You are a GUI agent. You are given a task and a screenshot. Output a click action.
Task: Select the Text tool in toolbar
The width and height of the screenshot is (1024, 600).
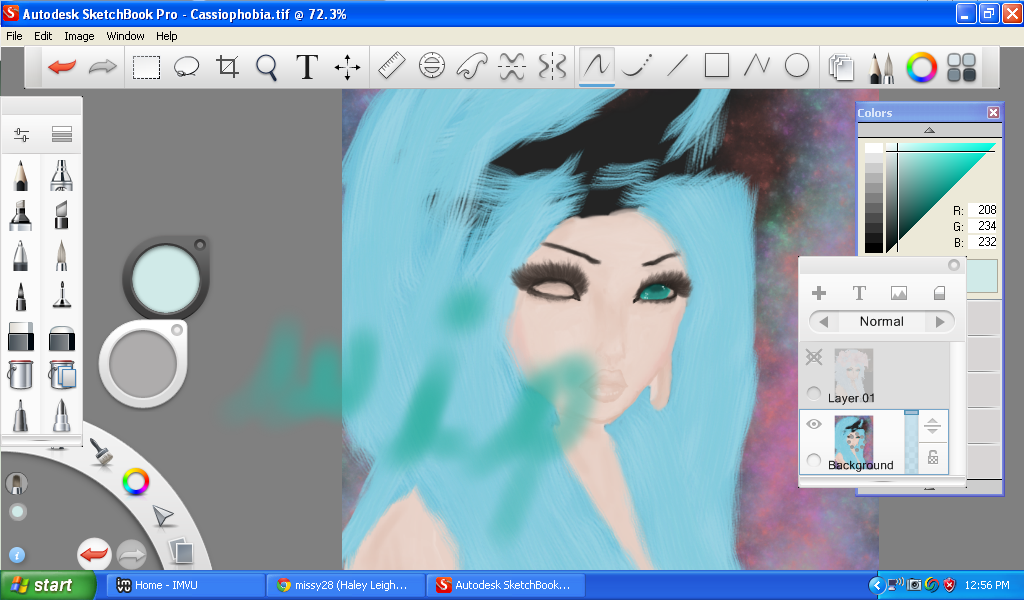tap(307, 67)
